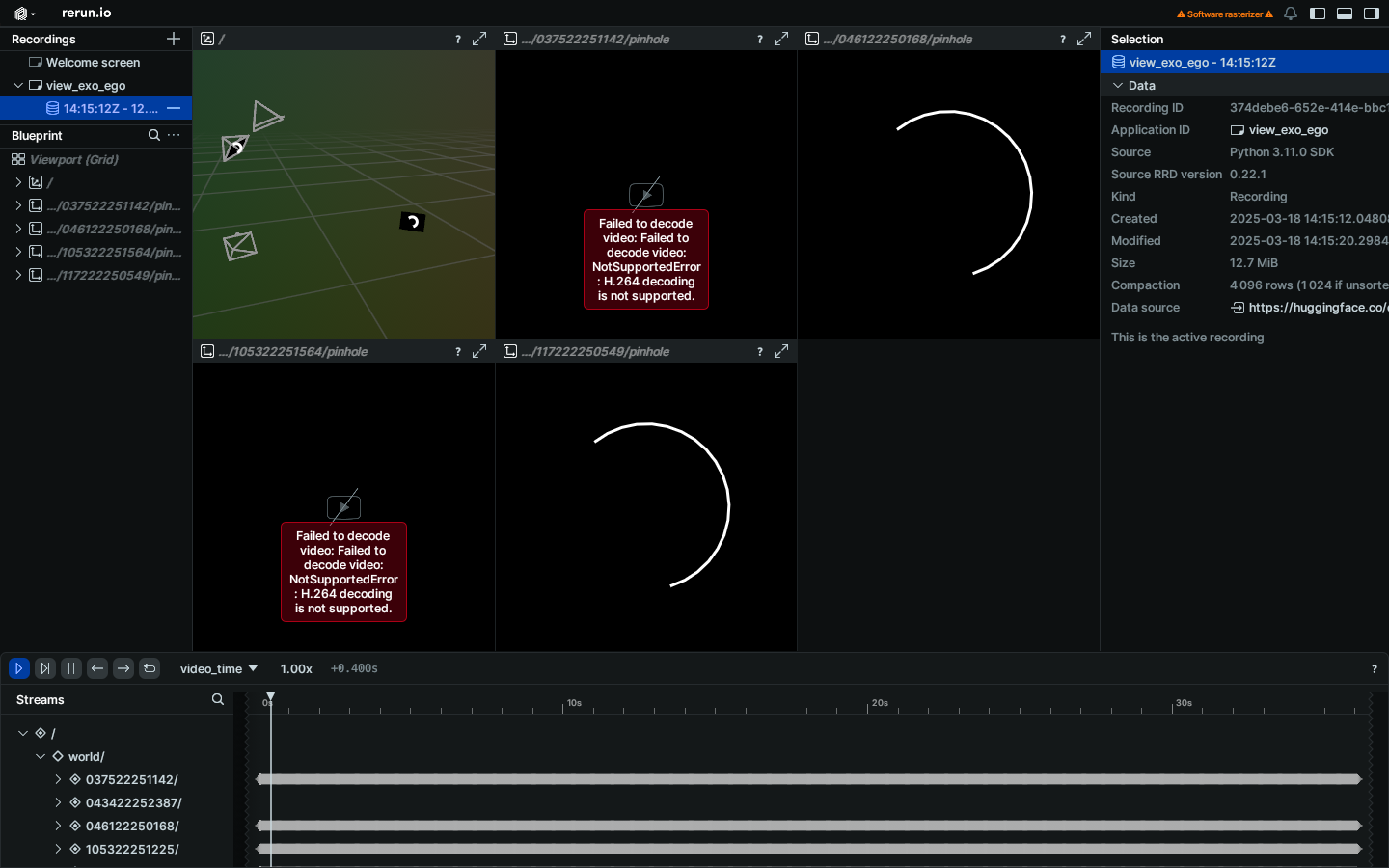Click the decode error in the 037522251142 view
1389x868 pixels.
tap(646, 259)
